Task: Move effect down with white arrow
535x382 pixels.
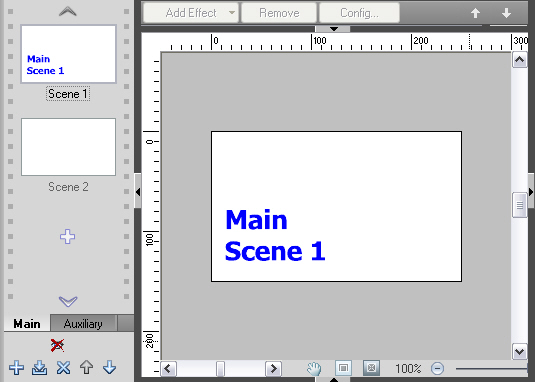Action: click(506, 13)
